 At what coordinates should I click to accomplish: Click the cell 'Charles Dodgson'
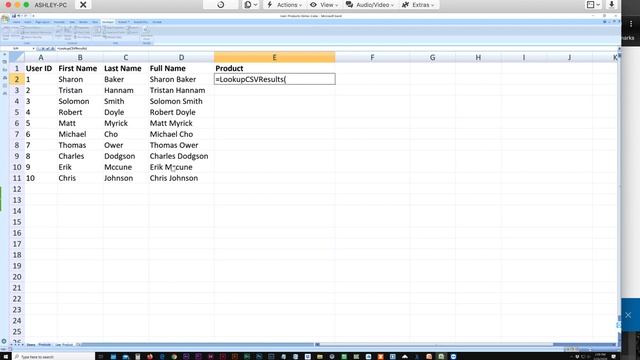click(x=181, y=156)
